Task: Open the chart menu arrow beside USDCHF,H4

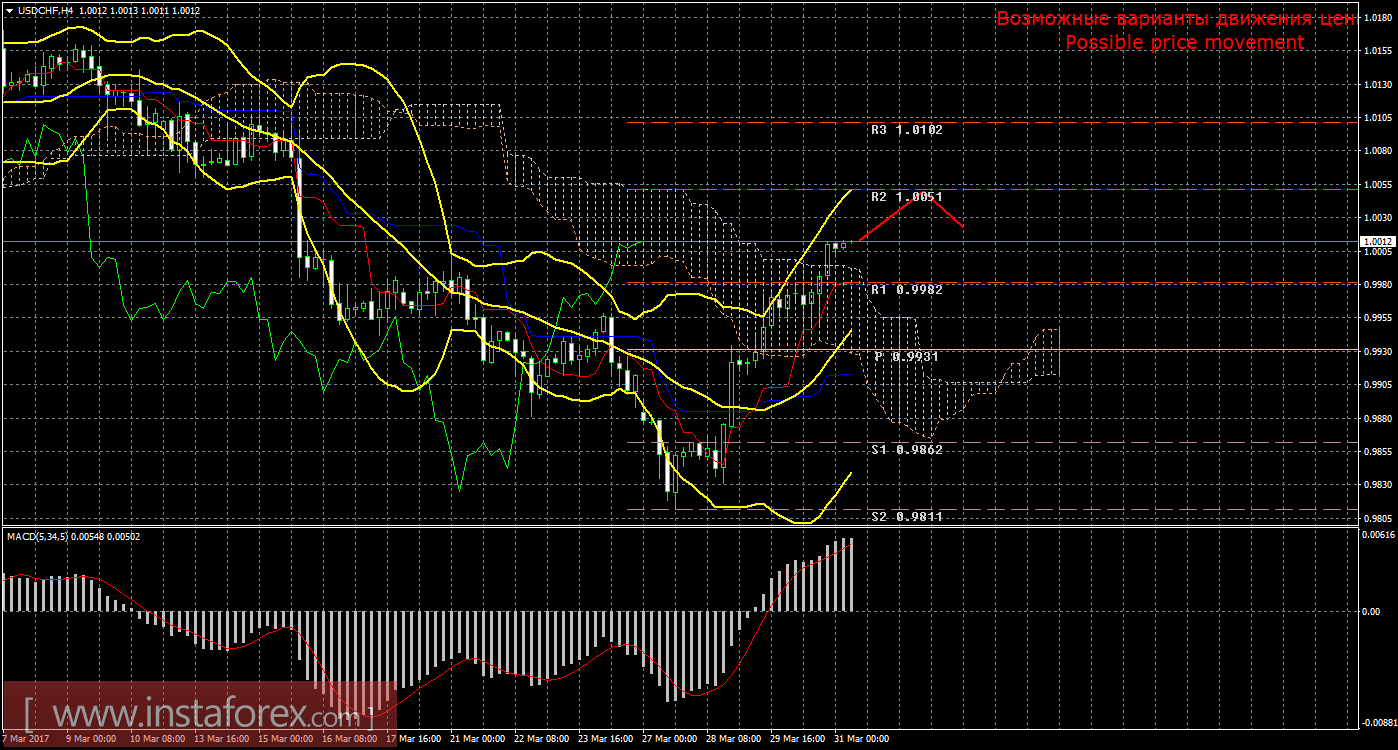Action: 9,10
